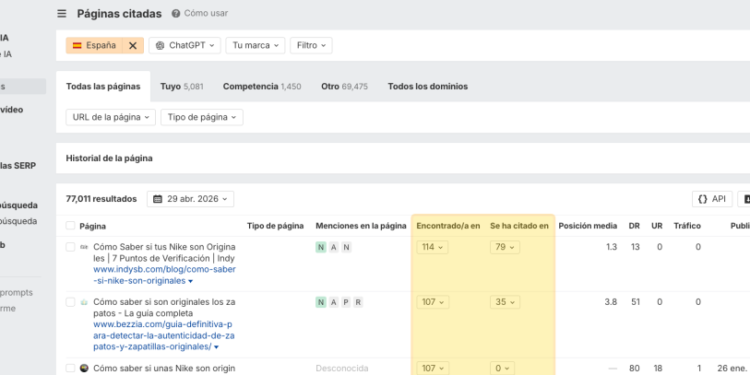Click the vídeo sidebar item
Viewport: 750px width, 375px height.
point(11,110)
